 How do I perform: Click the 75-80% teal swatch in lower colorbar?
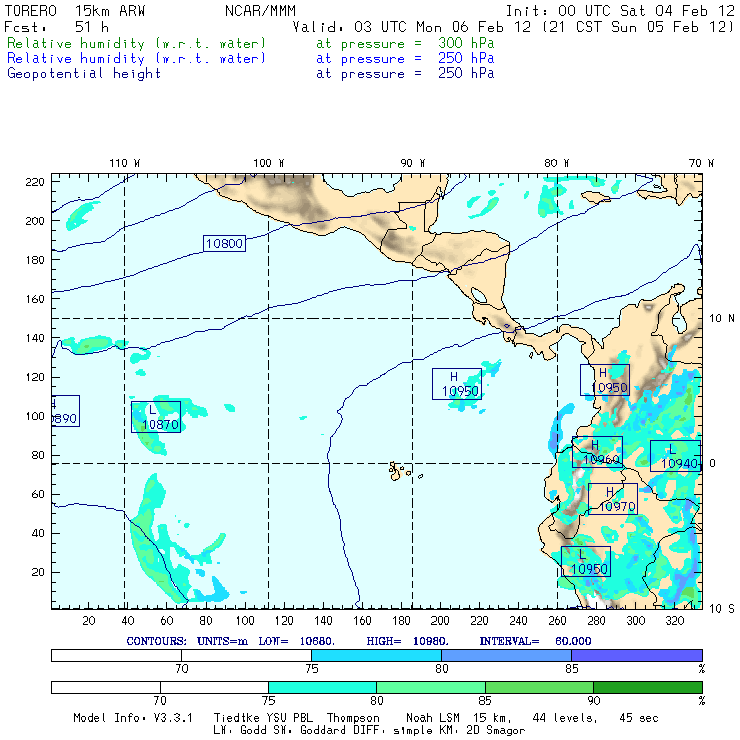tap(322, 687)
